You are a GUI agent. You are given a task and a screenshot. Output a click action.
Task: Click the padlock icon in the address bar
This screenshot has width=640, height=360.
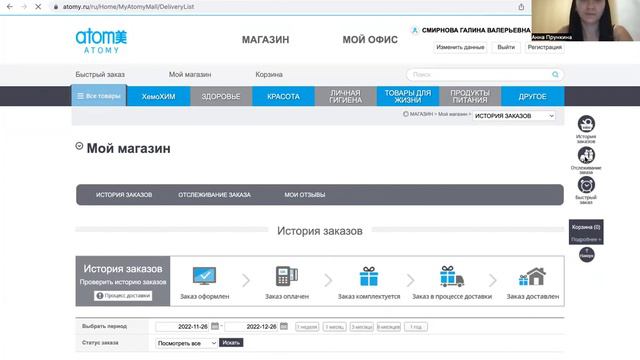56,7
